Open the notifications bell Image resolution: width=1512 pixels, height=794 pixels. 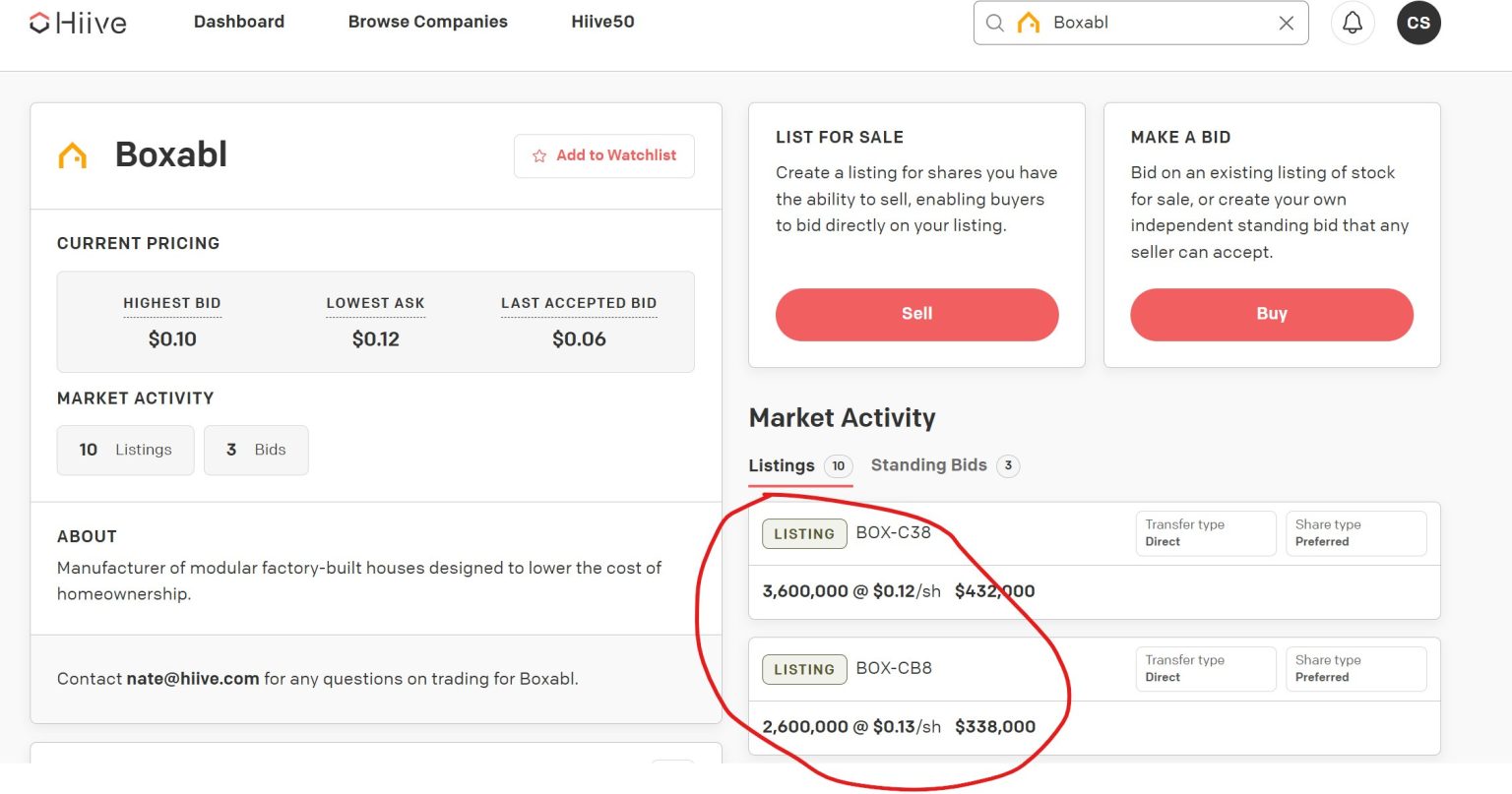[1353, 23]
